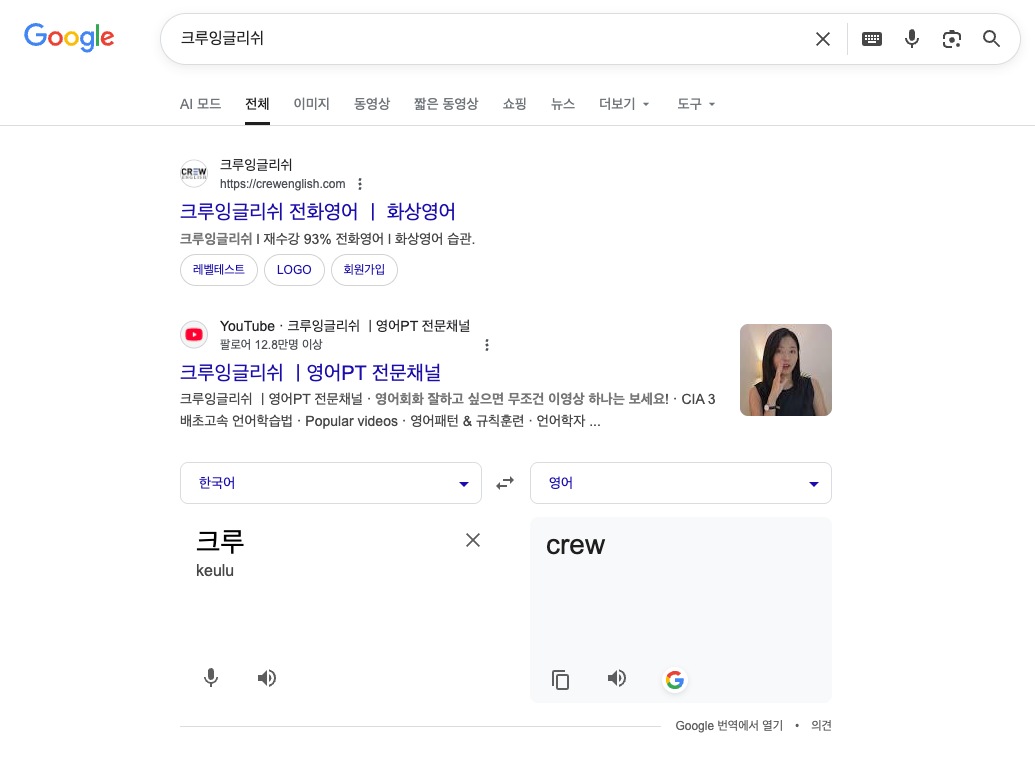Open 크루잉글리쉬 전화영어 화상영어 link

tap(317, 211)
